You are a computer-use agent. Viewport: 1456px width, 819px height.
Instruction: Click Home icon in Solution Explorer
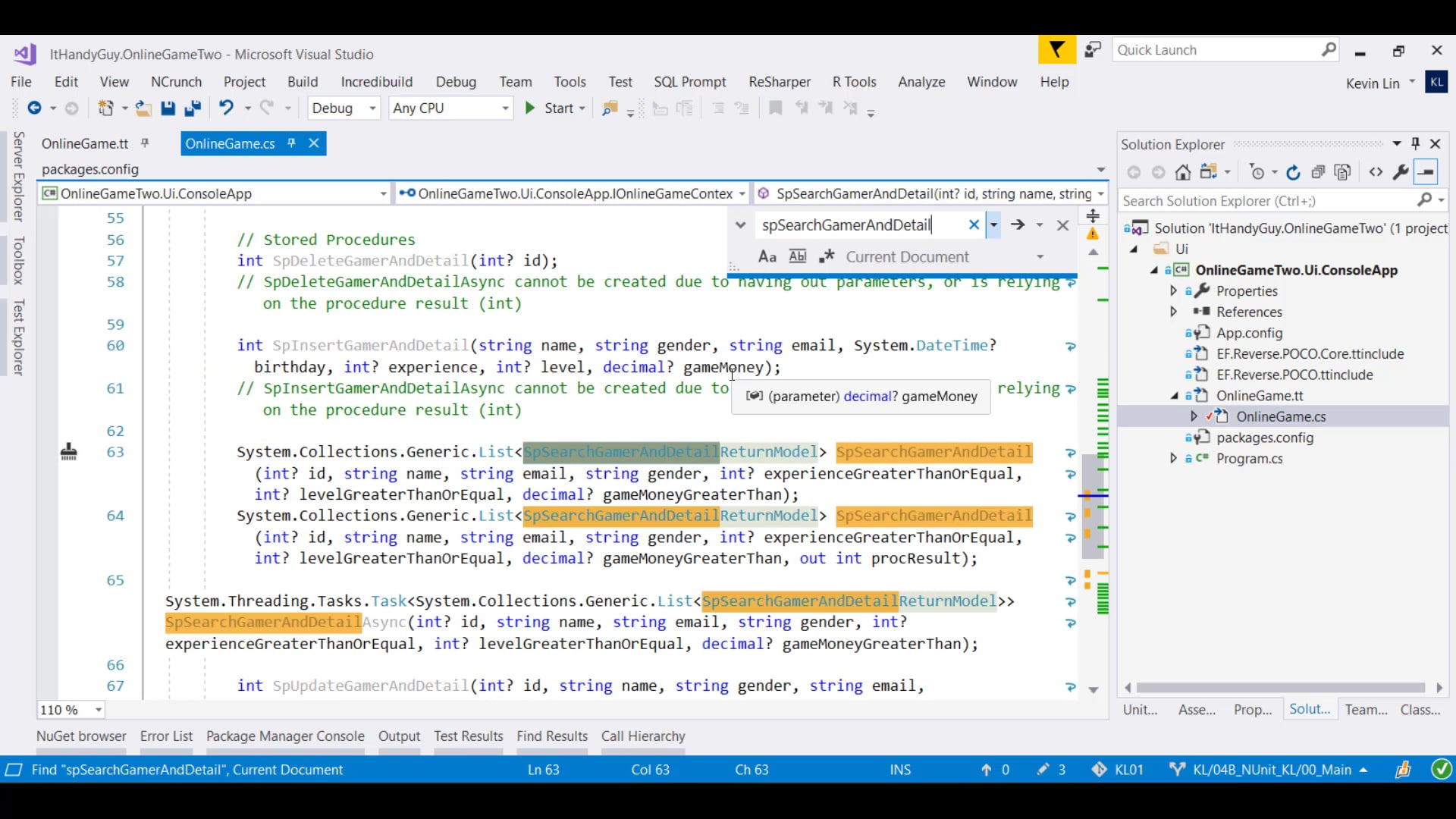(x=1182, y=173)
